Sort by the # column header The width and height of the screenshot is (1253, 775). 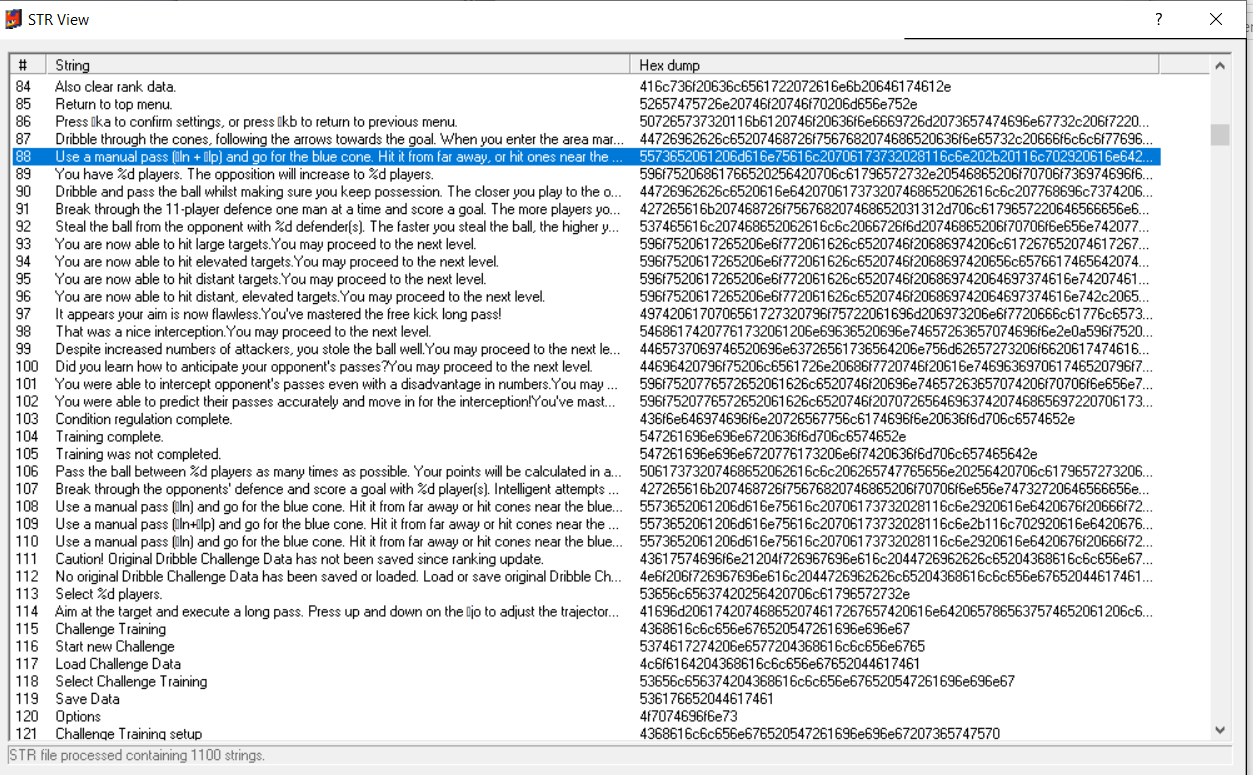click(28, 65)
